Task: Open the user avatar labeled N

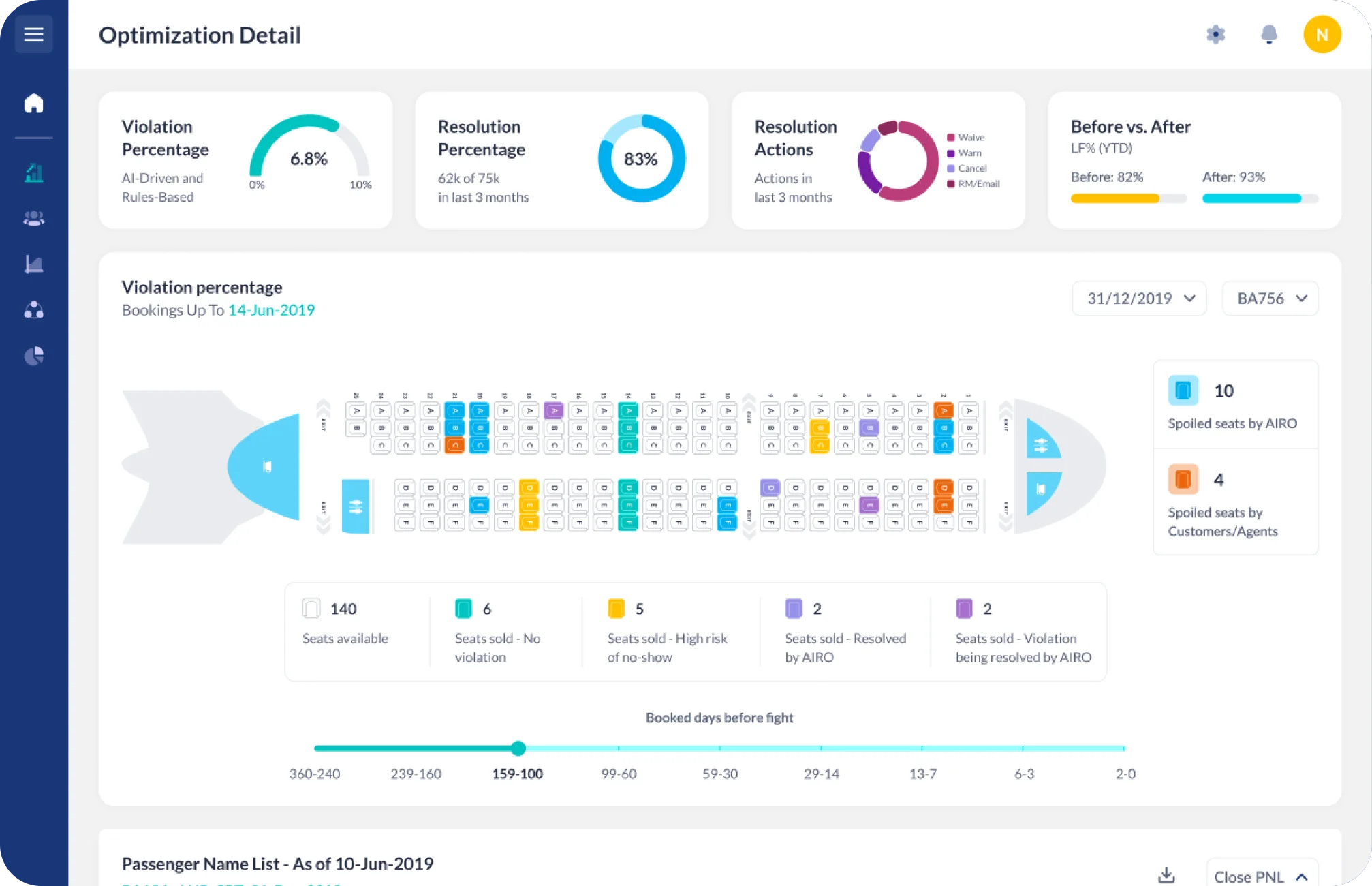Action: (1322, 34)
